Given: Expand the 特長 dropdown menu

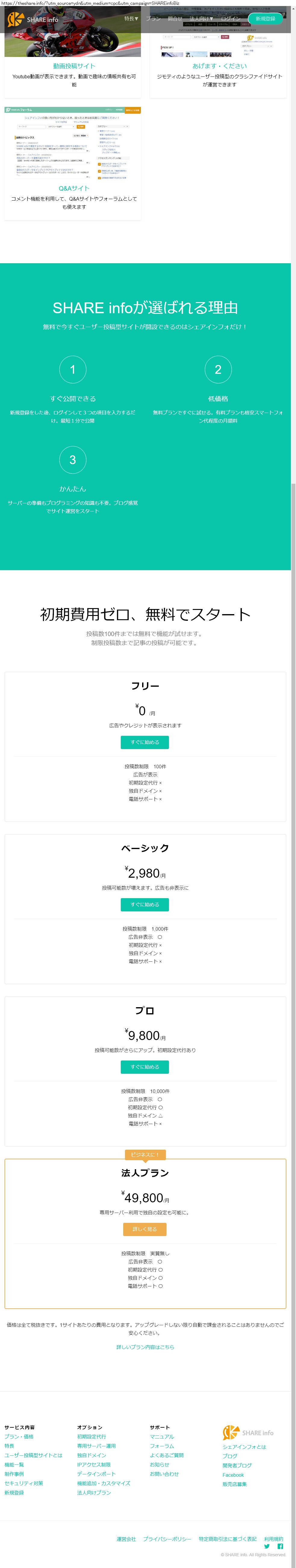Looking at the screenshot, I should click(x=131, y=19).
